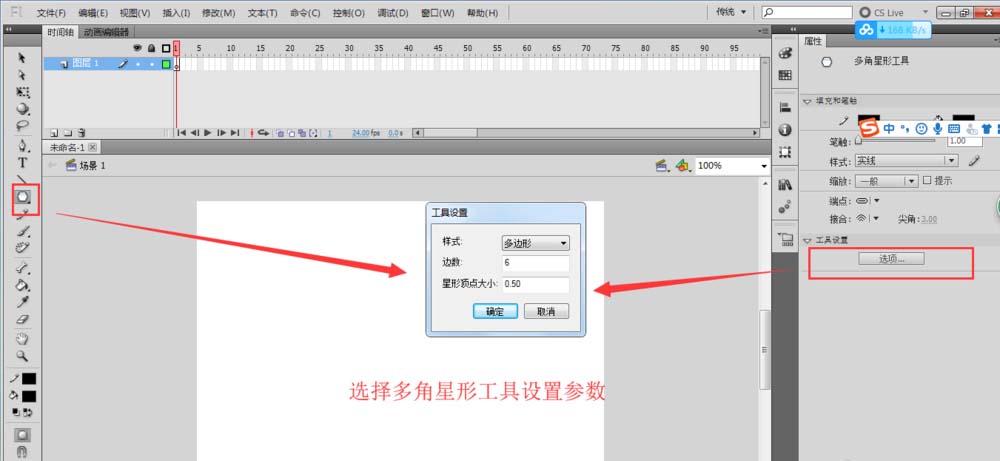Open the 样式 stroke style dropdown
The image size is (1000, 461).
pos(906,161)
